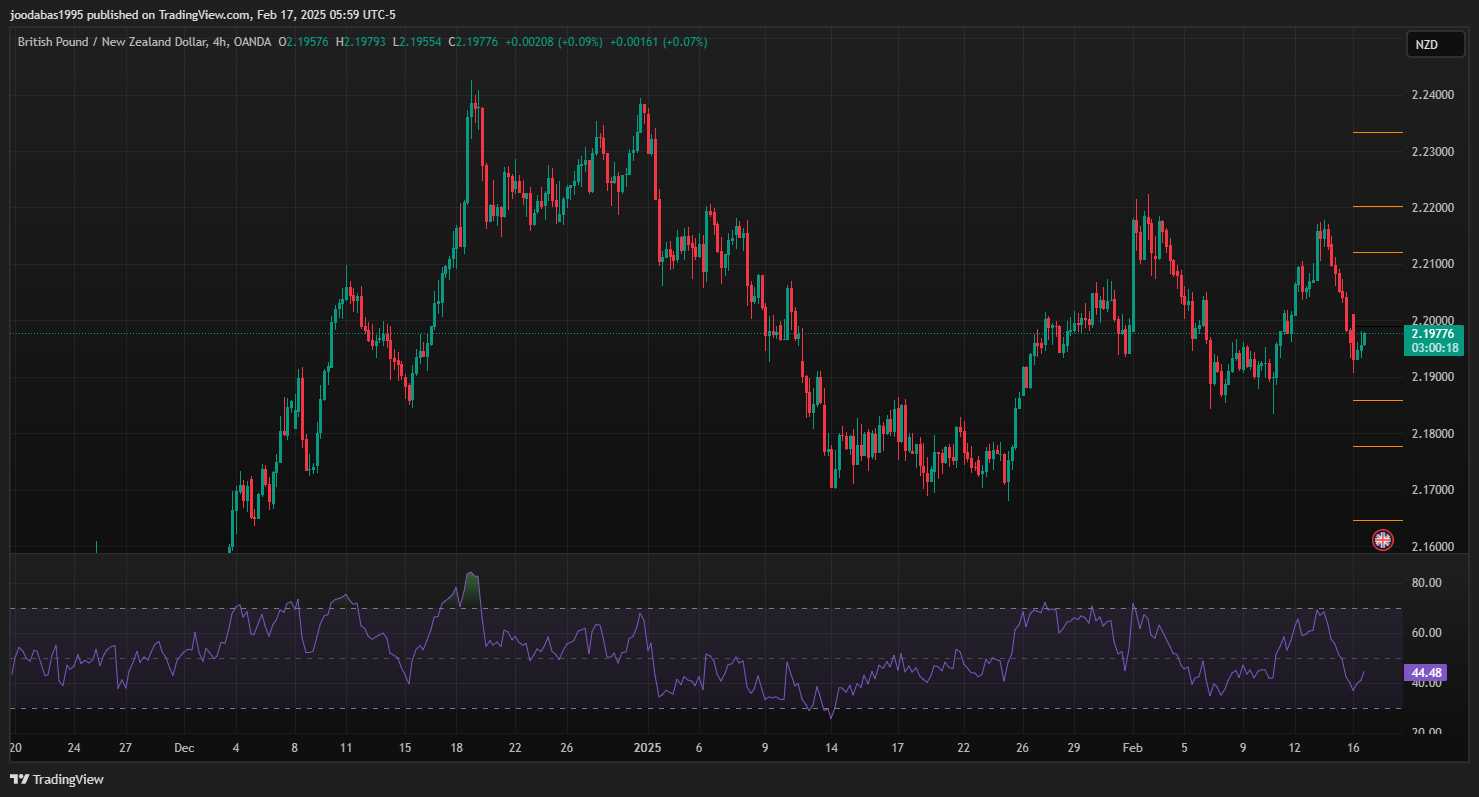This screenshot has width=1479, height=797.
Task: Select the topmost orange horizontal line above 2.23000
Action: click(x=1378, y=133)
